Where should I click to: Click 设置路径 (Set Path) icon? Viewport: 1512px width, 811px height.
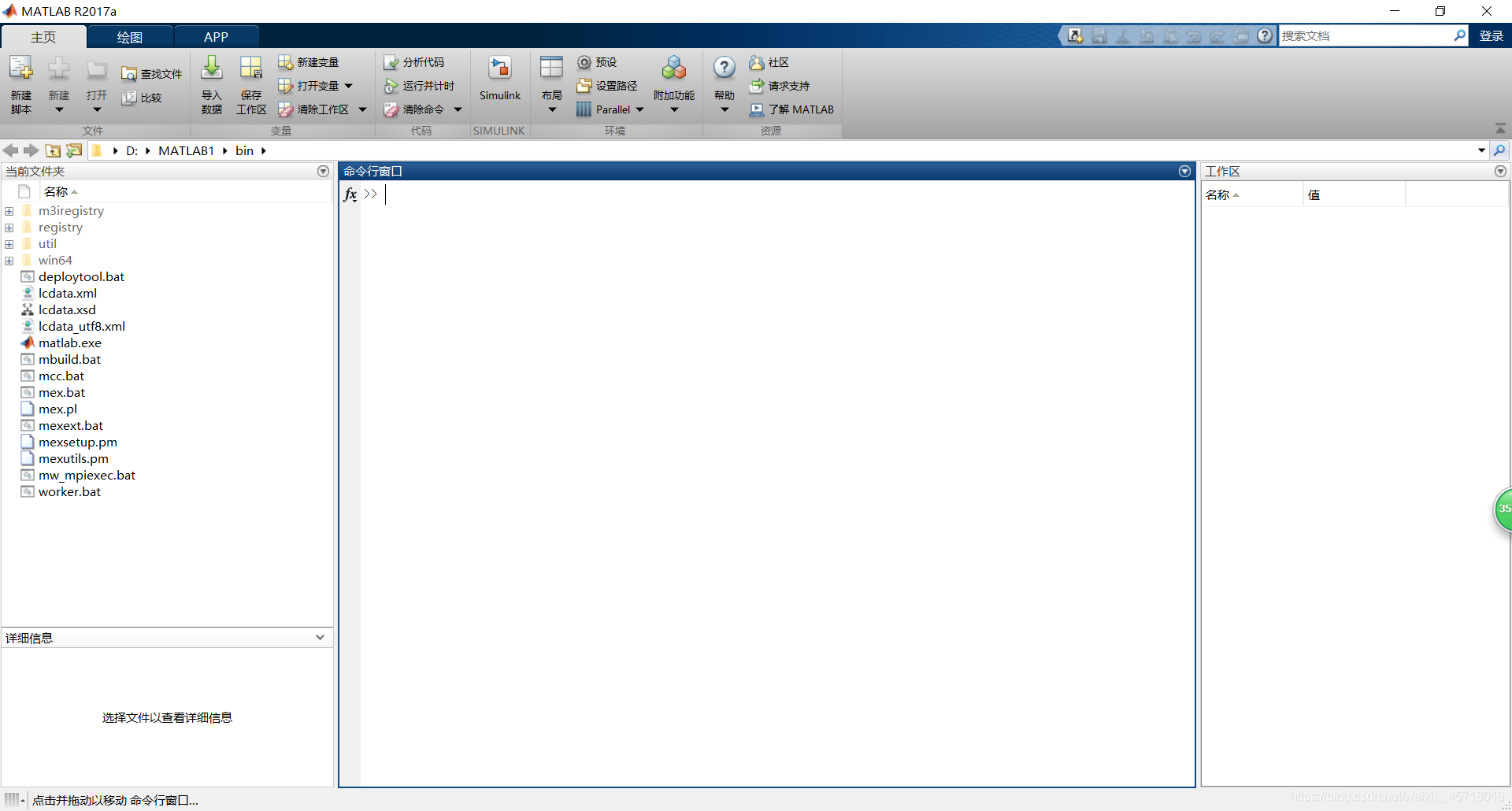(584, 86)
